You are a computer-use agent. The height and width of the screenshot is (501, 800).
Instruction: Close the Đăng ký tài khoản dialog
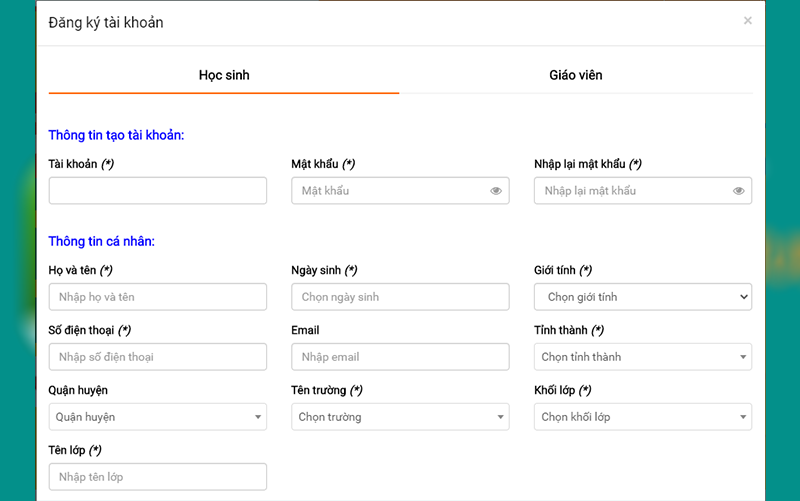[x=748, y=20]
